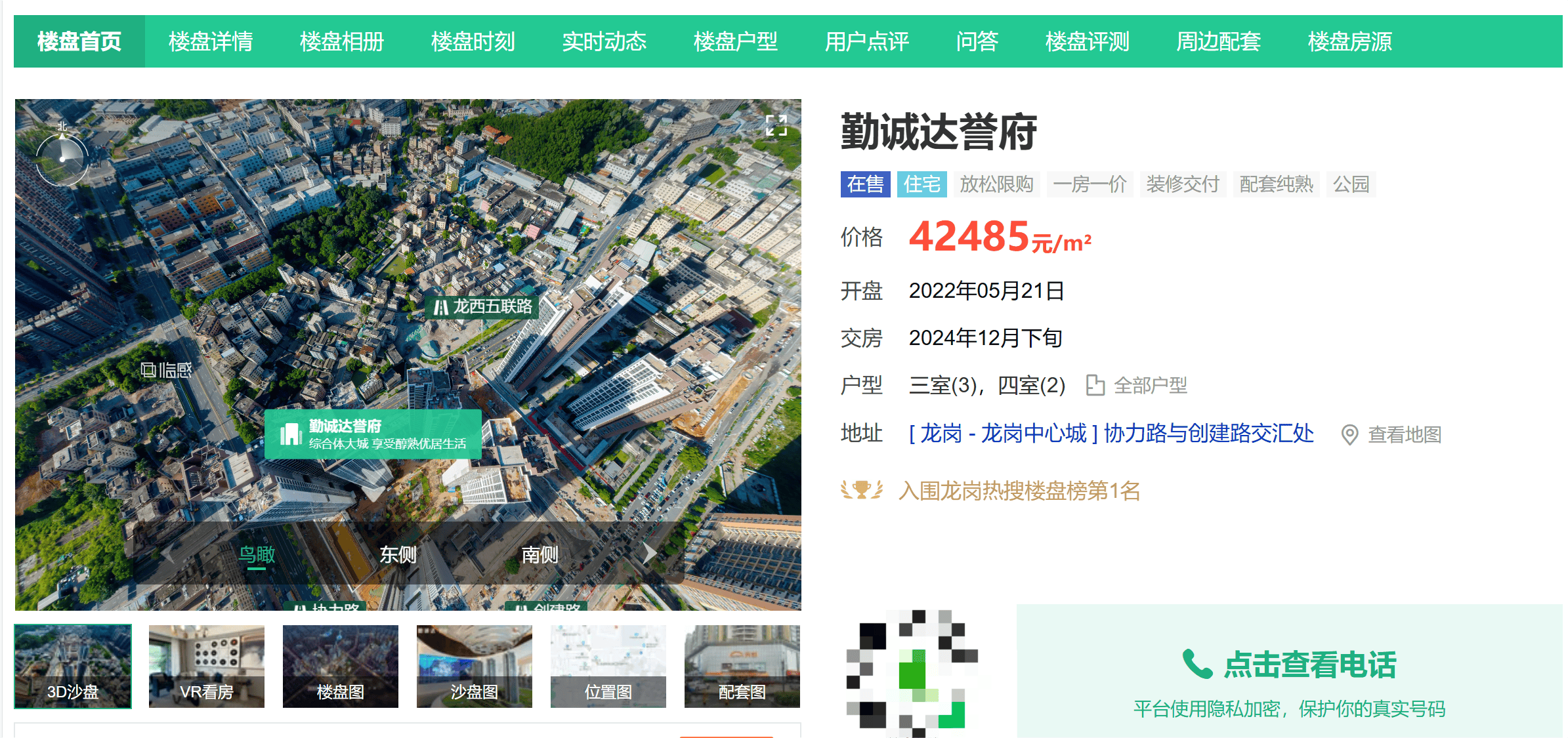Switch to 楼盘详情 tab

click(x=211, y=41)
